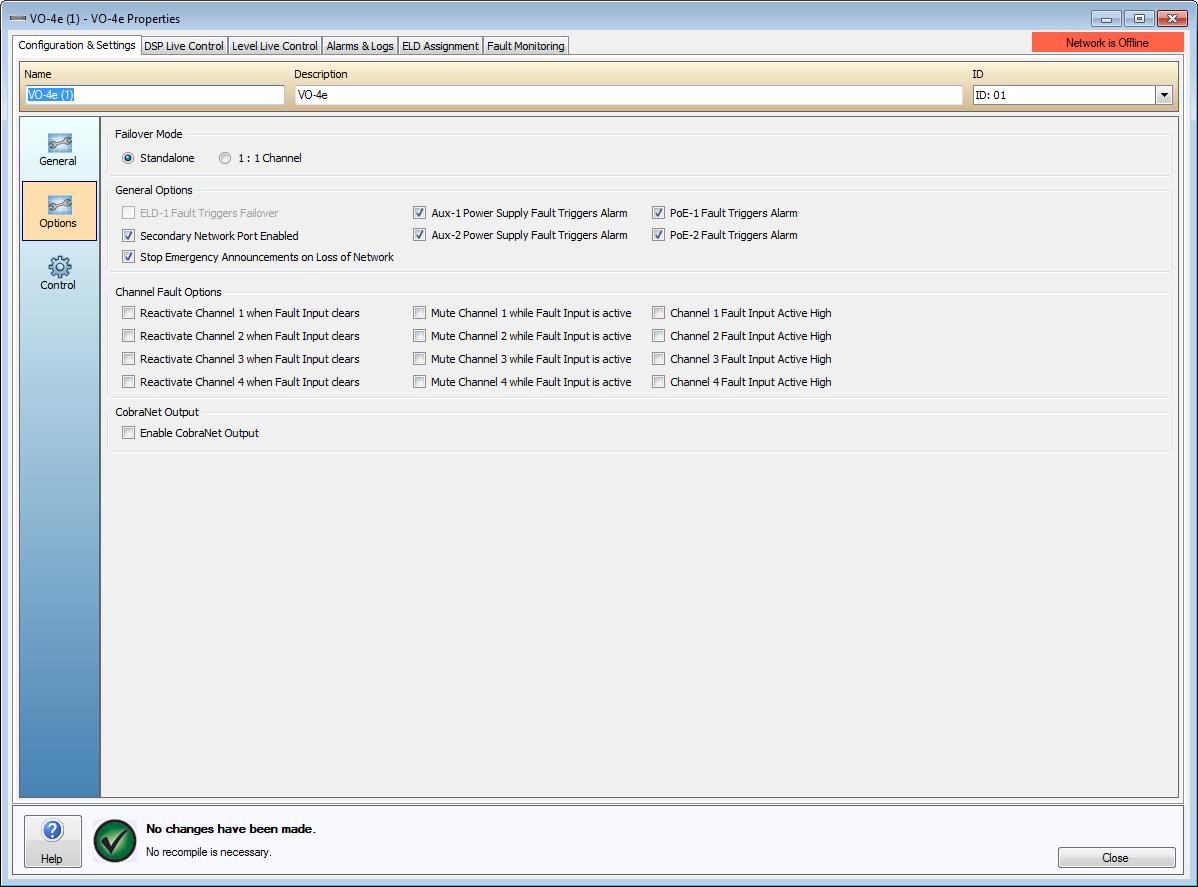The height and width of the screenshot is (887, 1198).
Task: Click the 'No changes have been made.' text
Action: 231,829
